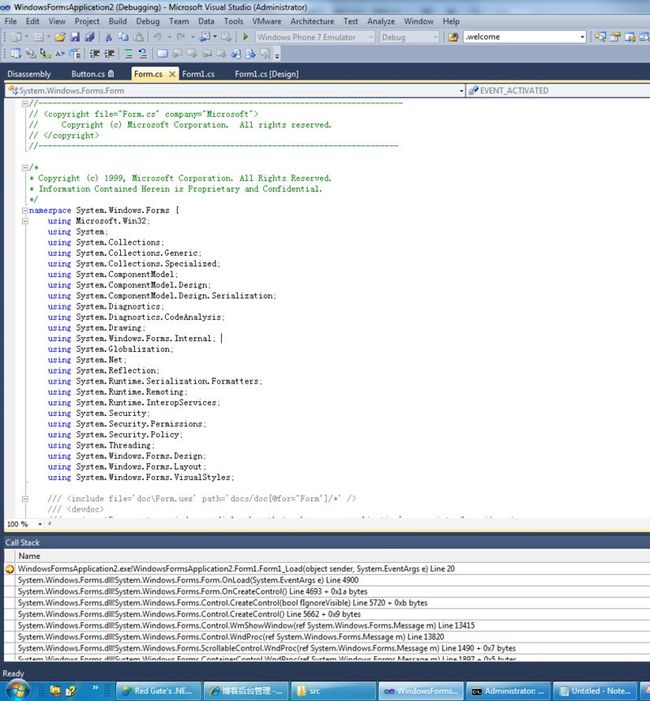Viewport: 650px width, 701px height.
Task: Open Solution Explorer icon at toolbar right
Action: (x=600, y=37)
